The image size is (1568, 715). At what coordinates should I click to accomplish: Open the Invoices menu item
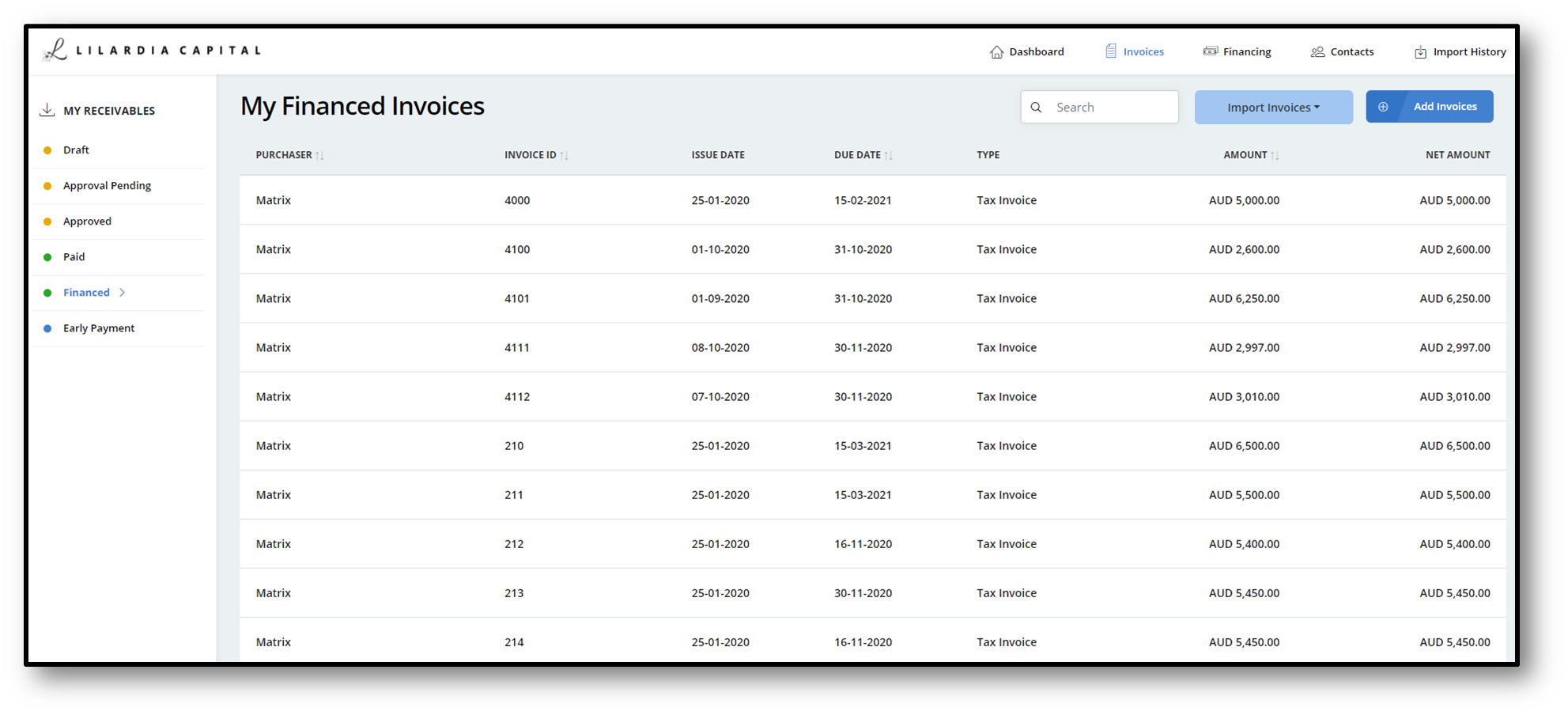coord(1135,51)
